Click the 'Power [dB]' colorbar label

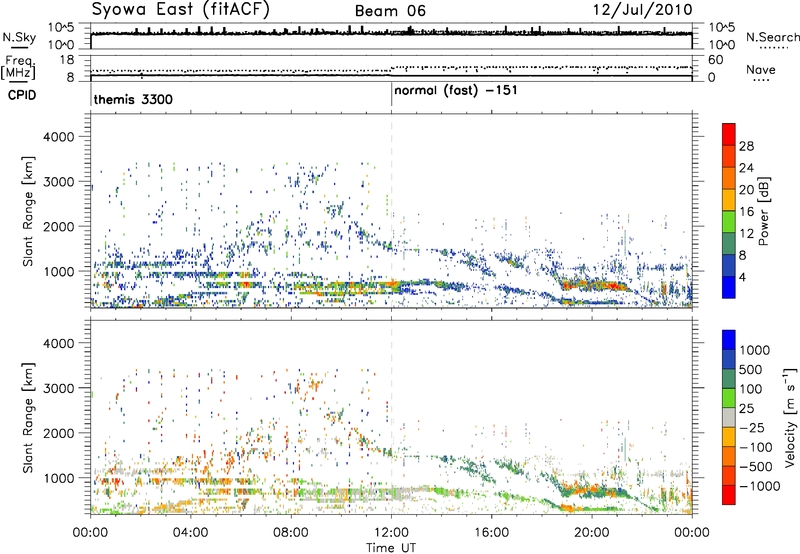coord(764,211)
